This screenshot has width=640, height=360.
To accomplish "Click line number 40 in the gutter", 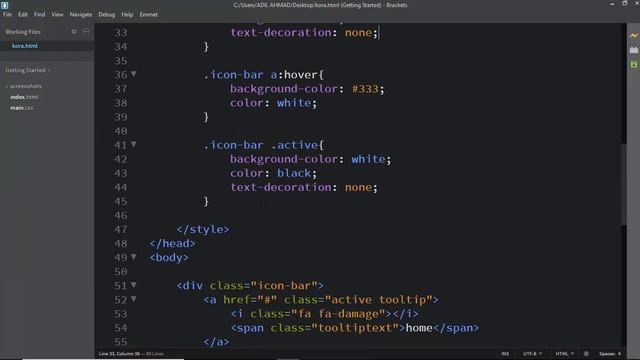I will (120, 131).
